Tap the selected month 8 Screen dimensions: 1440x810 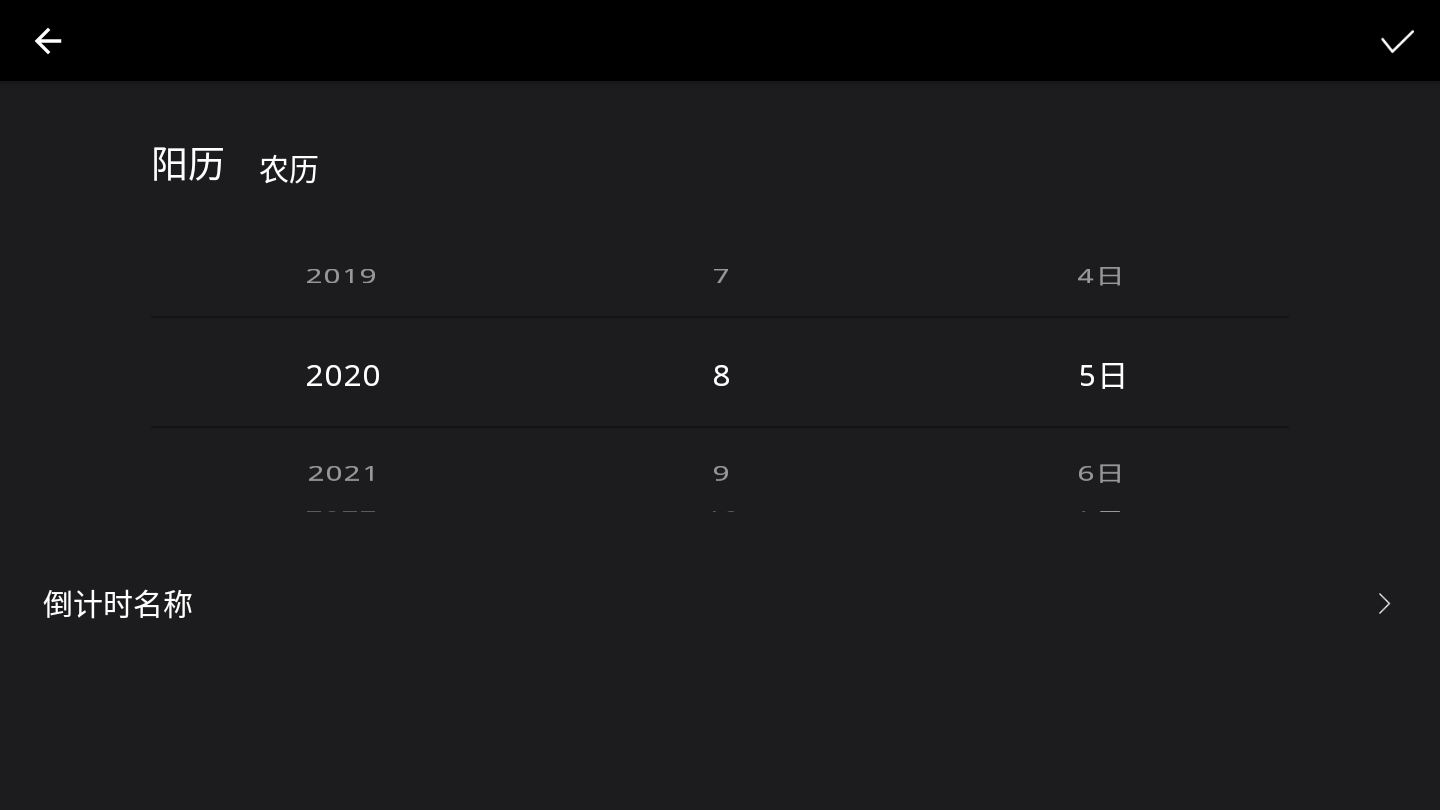[721, 376]
